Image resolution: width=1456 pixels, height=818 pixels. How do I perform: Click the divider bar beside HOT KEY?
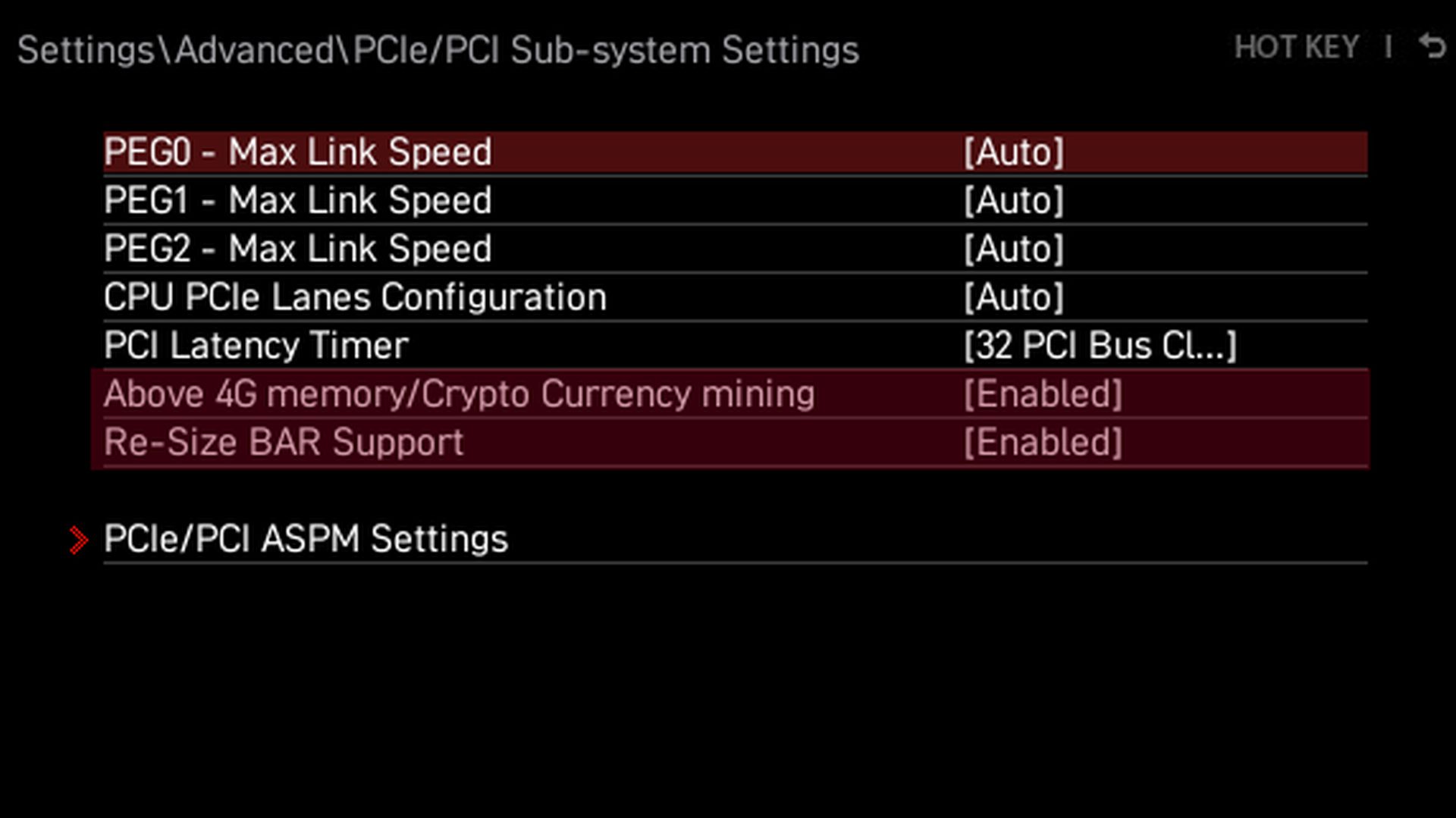tap(1389, 47)
